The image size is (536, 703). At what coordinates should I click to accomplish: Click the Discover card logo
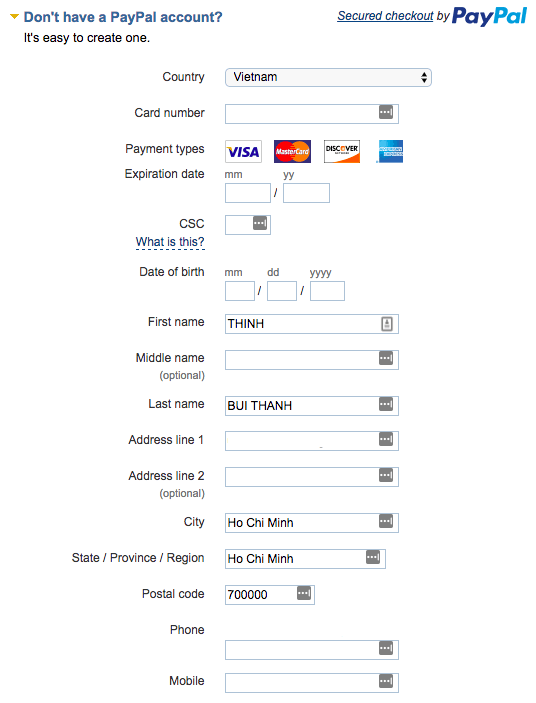click(342, 152)
